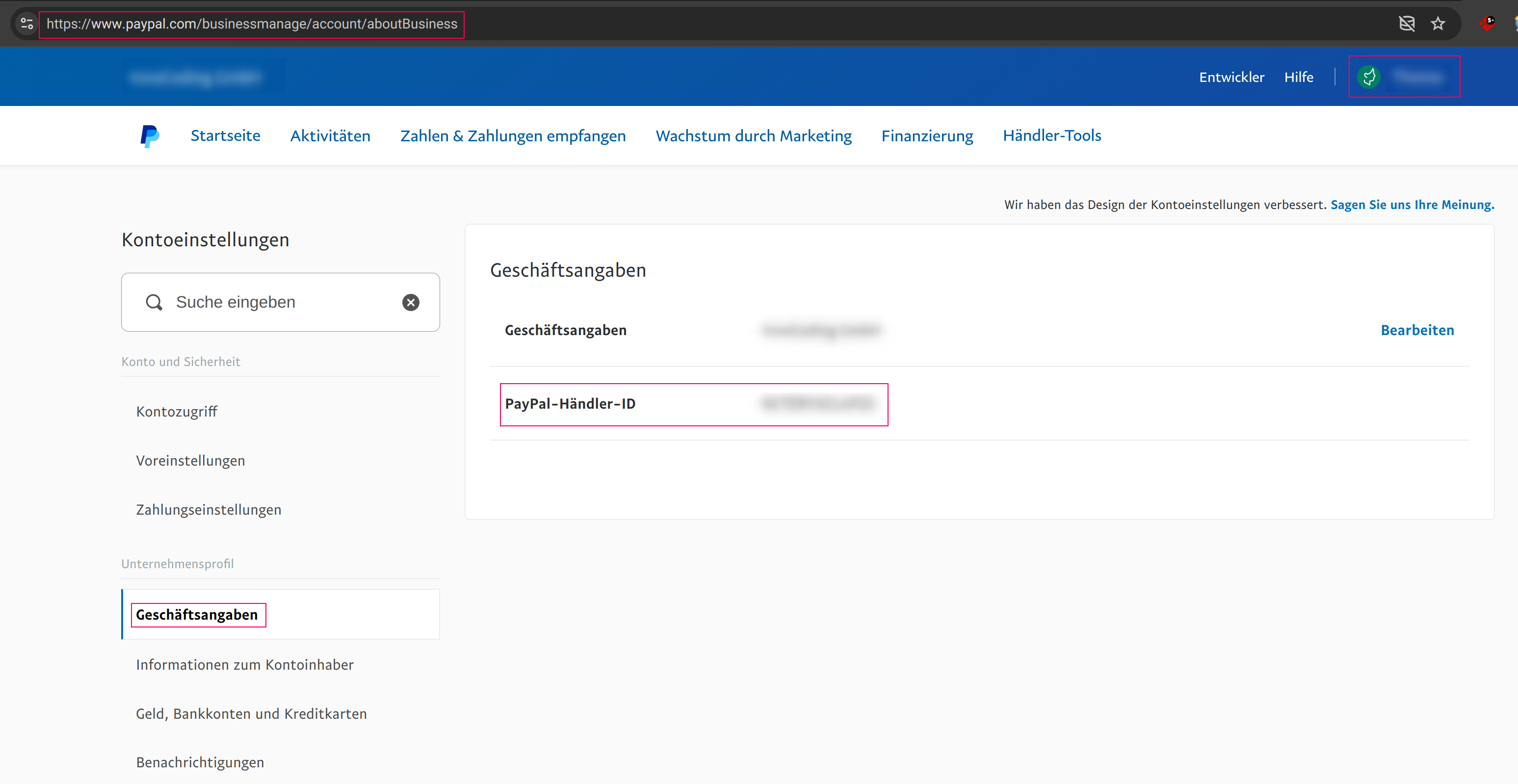1518x784 pixels.
Task: Open the blurred account name menu
Action: tap(1419, 77)
